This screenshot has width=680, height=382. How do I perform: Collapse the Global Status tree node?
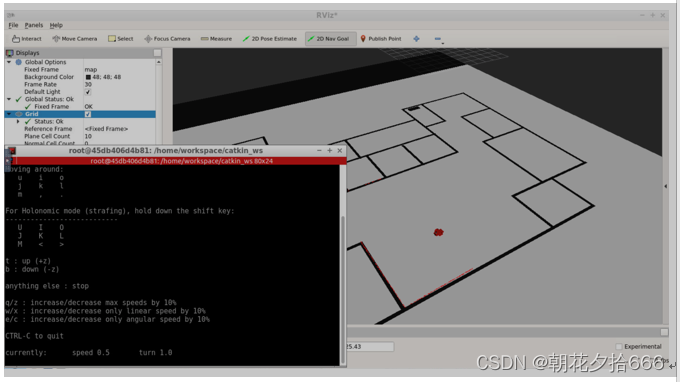click(9, 99)
